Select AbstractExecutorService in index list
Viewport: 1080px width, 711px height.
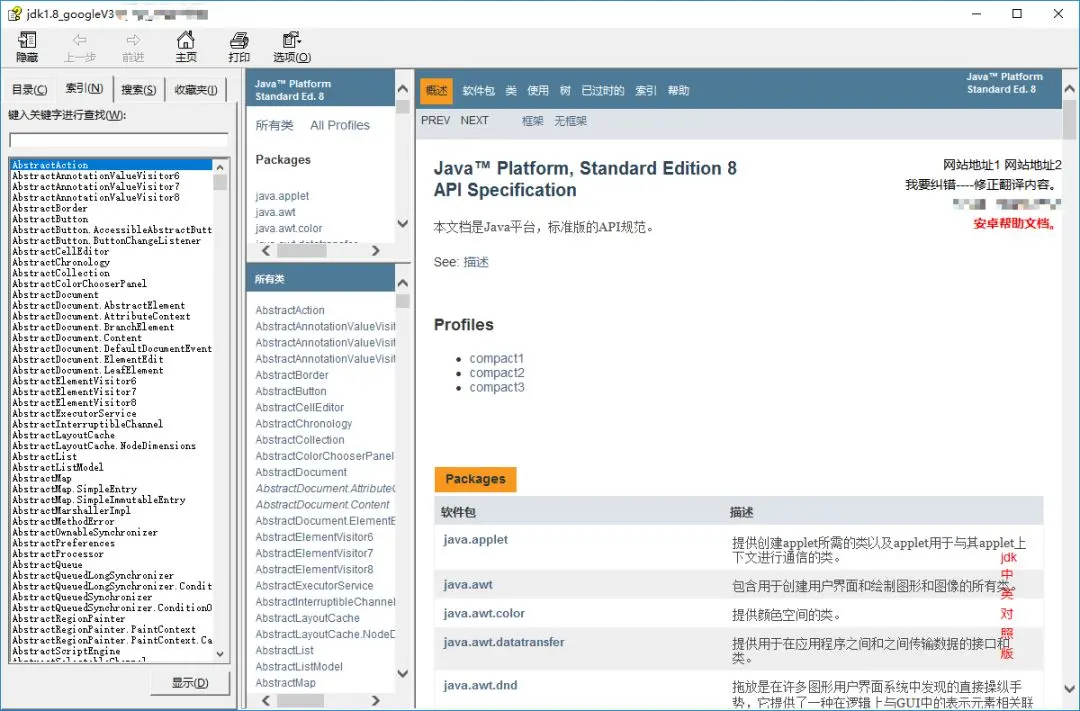tap(74, 413)
